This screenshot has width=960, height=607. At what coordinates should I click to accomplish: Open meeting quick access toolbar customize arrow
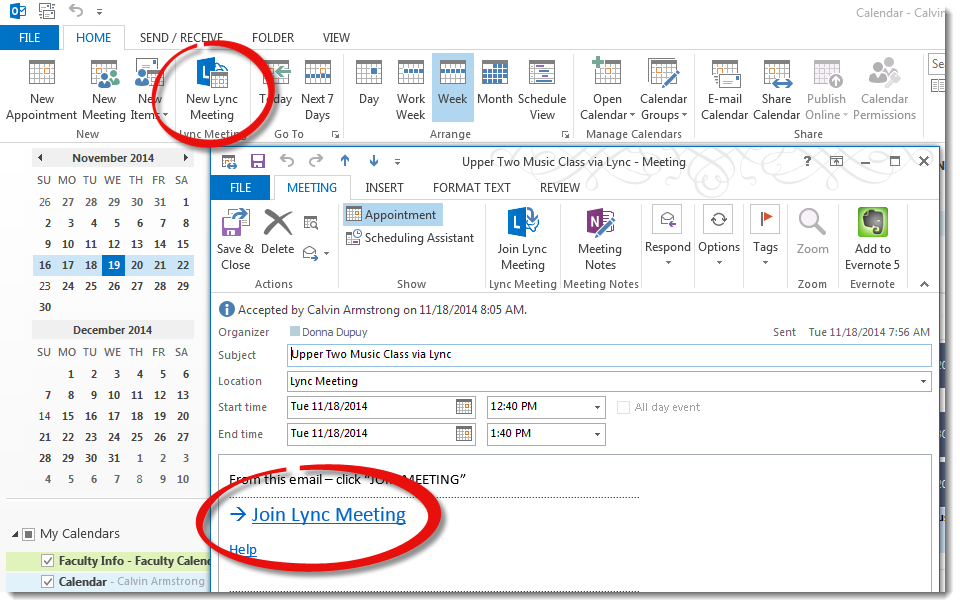tap(397, 162)
